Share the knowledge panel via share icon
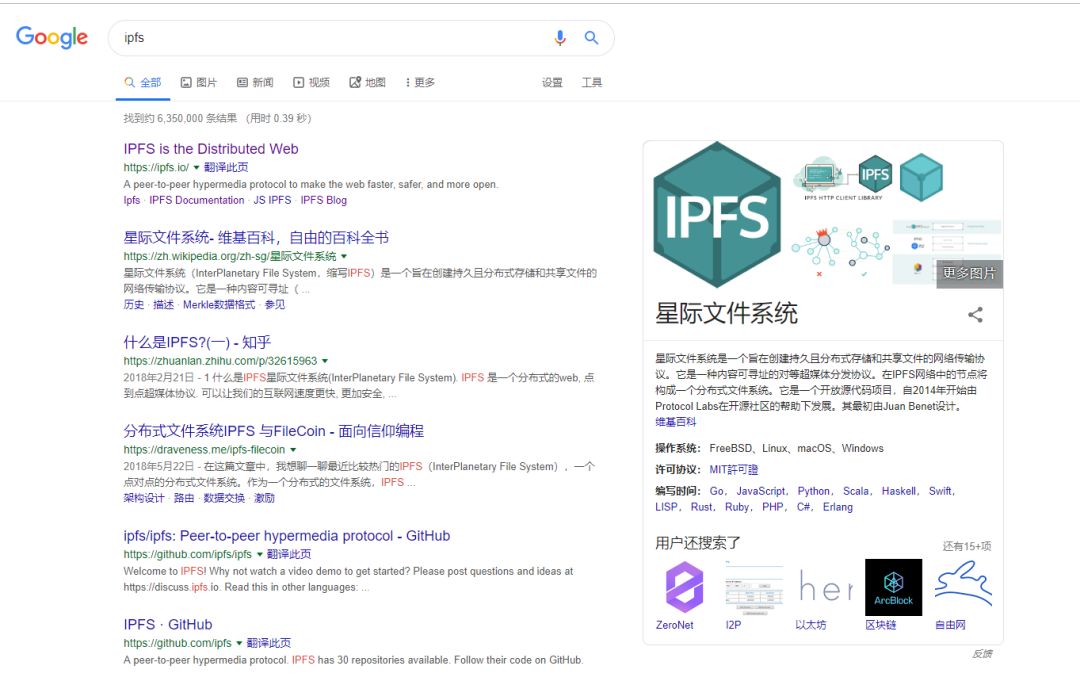1080x681 pixels. pos(975,315)
